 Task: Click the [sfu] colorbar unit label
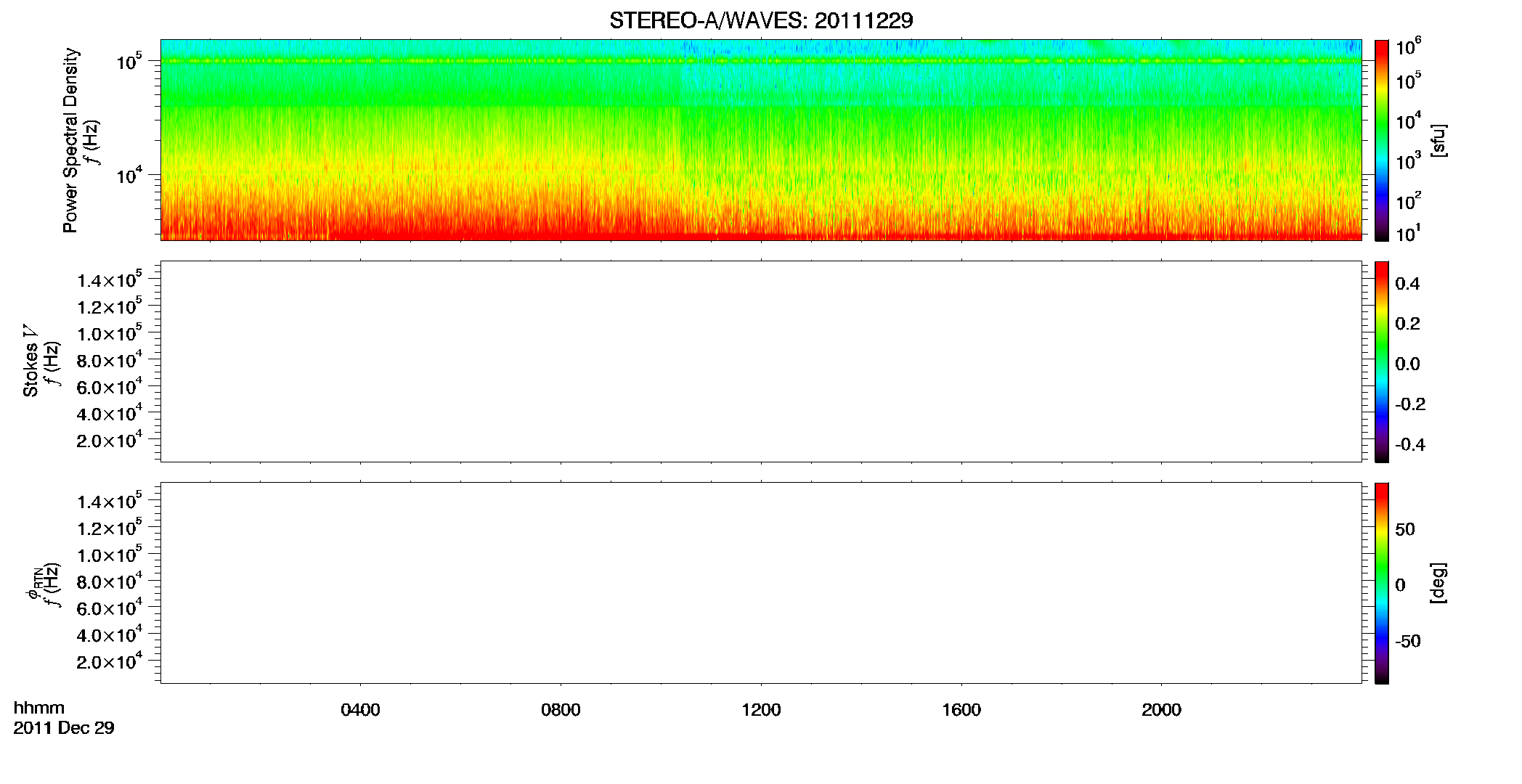click(1438, 140)
